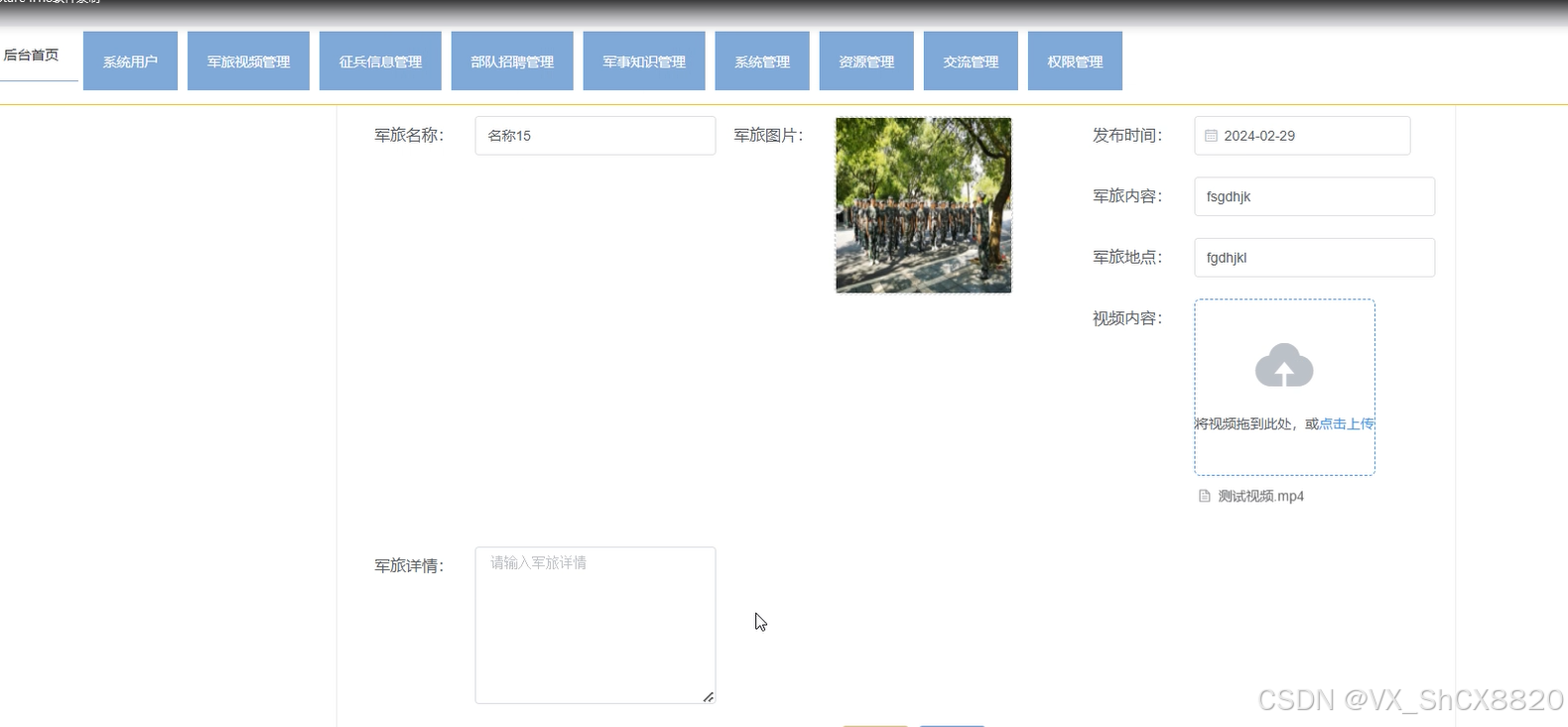Screen dimensions: 1568x727
Task: Click the cloud upload icon
Action: point(1284,365)
